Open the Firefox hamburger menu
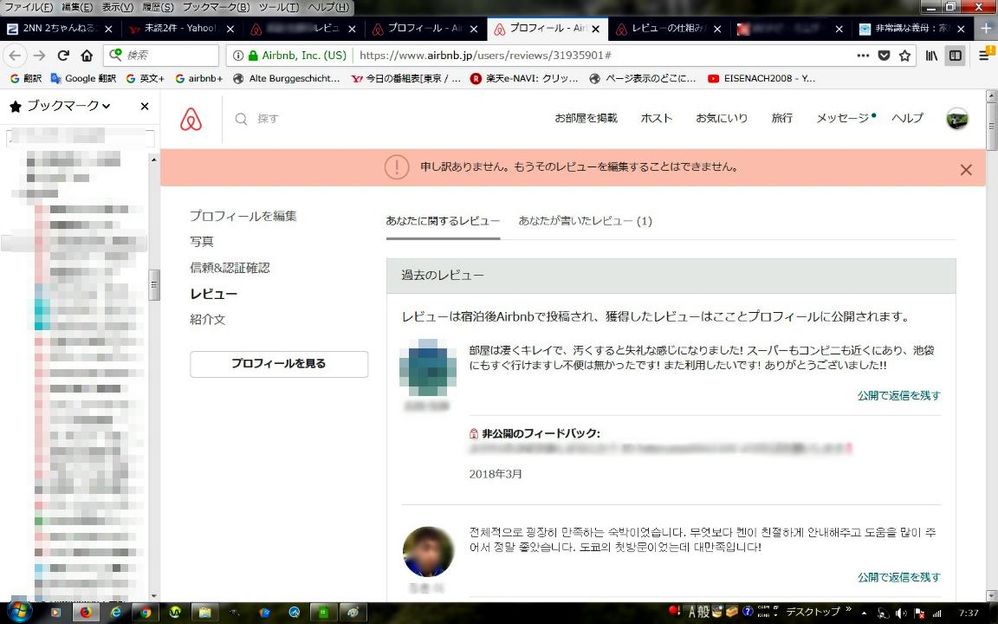Viewport: 998px width, 624px height. pyautogui.click(x=982, y=56)
